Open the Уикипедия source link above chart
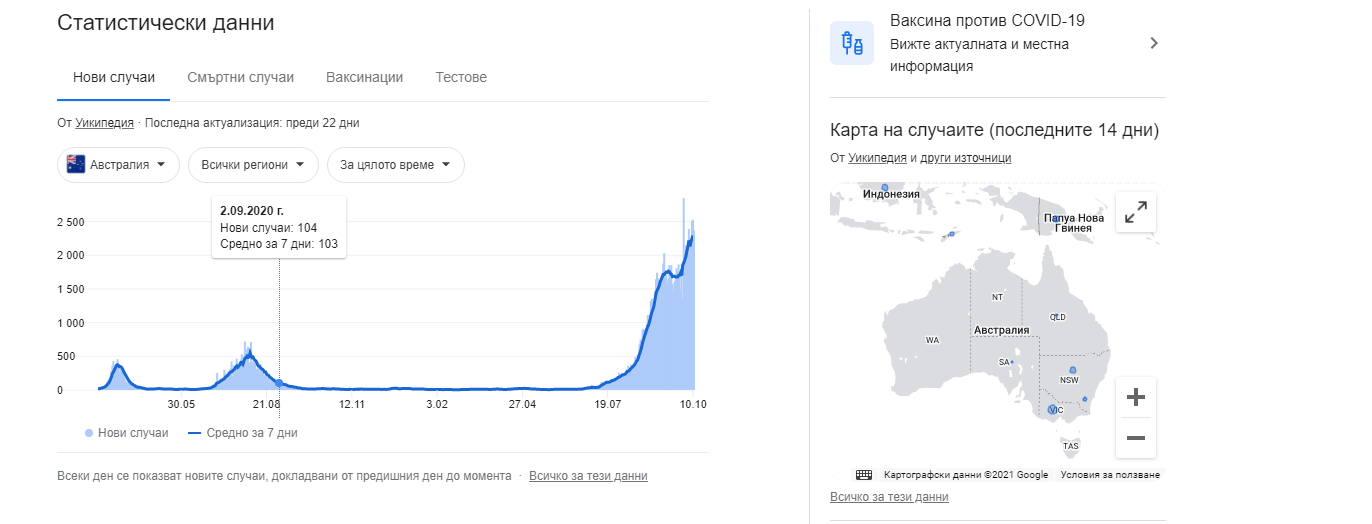 104,123
